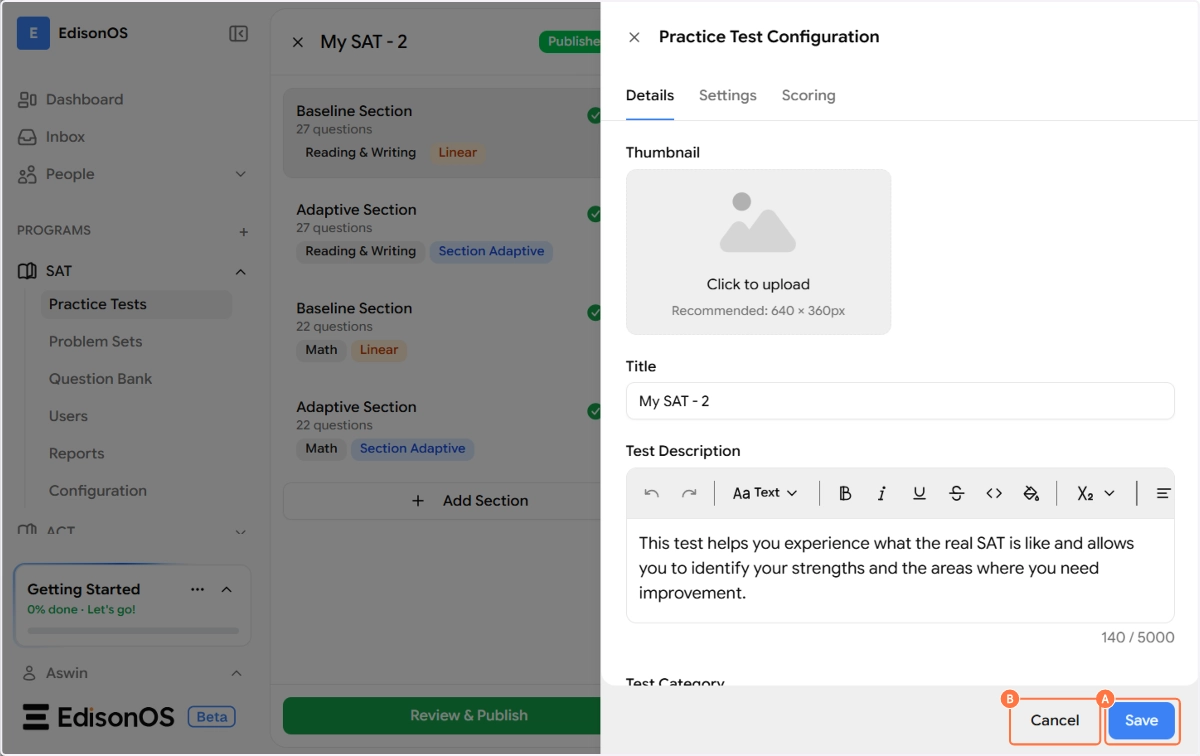This screenshot has width=1200, height=756.
Task: Insert inline code formatting
Action: point(994,493)
